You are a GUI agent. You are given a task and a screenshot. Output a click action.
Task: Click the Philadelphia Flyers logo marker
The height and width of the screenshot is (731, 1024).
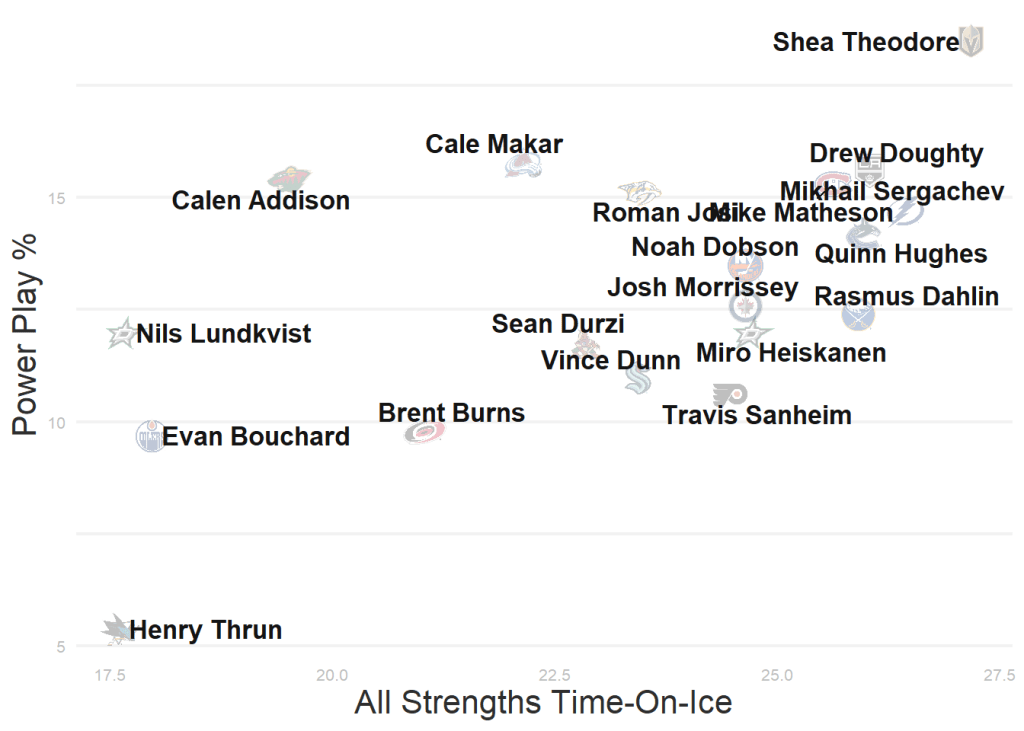coord(730,395)
